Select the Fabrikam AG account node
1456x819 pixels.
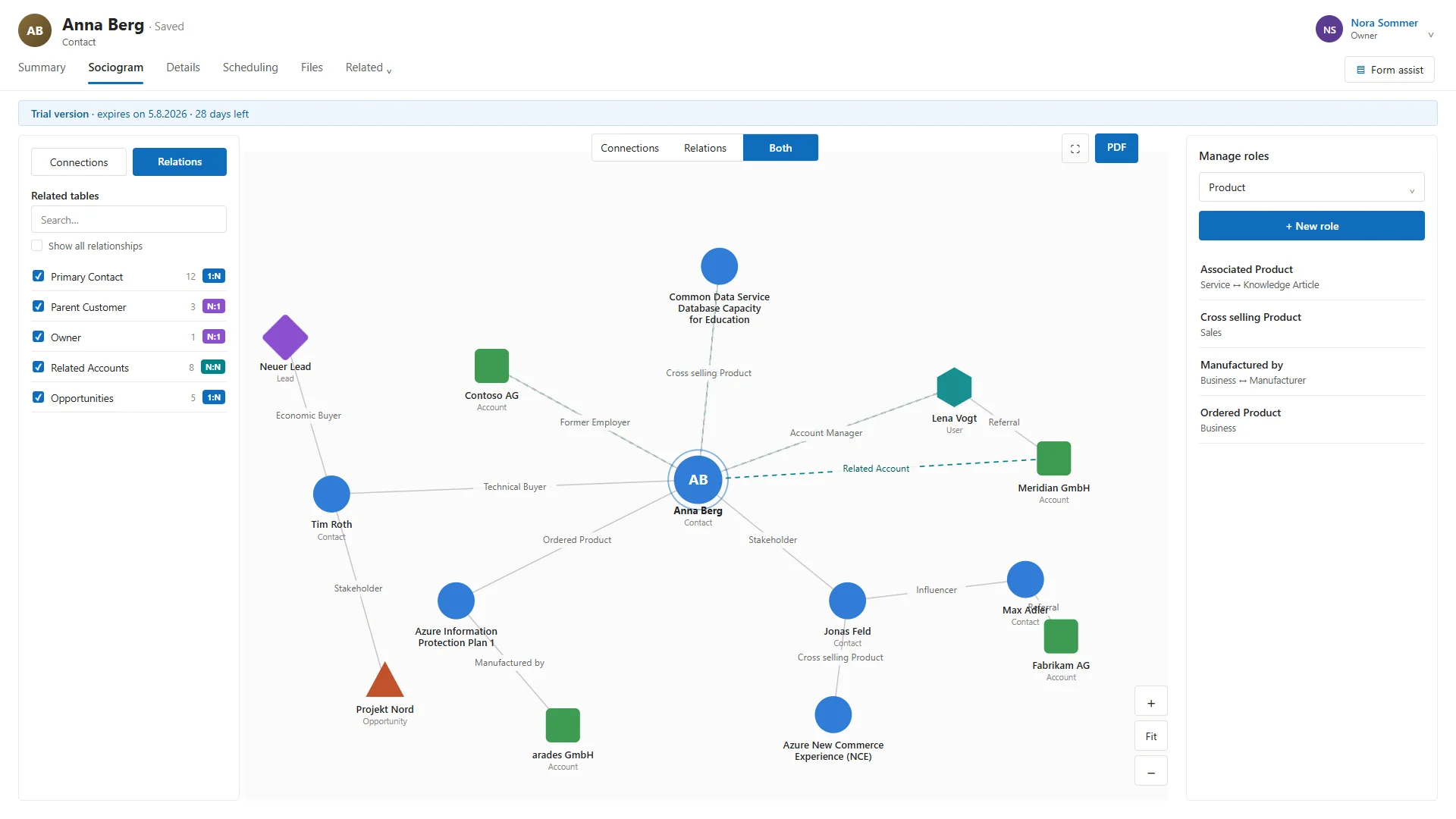point(1061,636)
